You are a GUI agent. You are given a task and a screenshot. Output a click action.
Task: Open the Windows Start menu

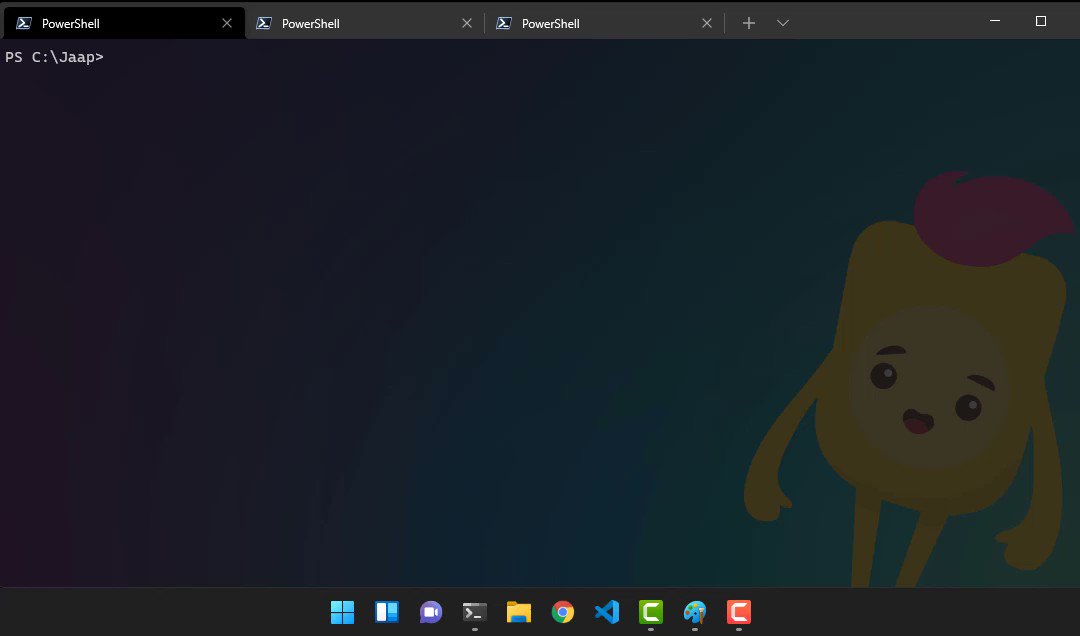pyautogui.click(x=342, y=612)
